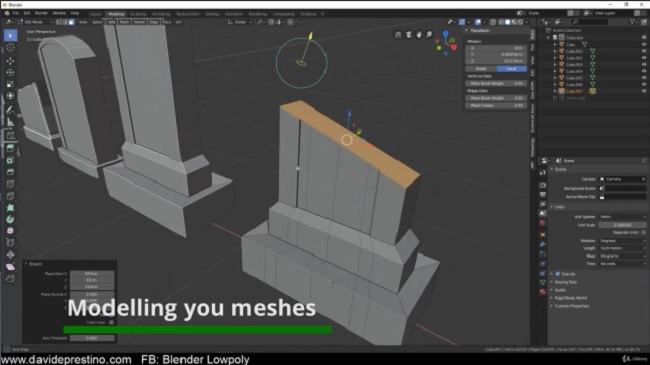The image size is (650, 365).
Task: Click the Local button in Transform panel
Action: pos(512,69)
